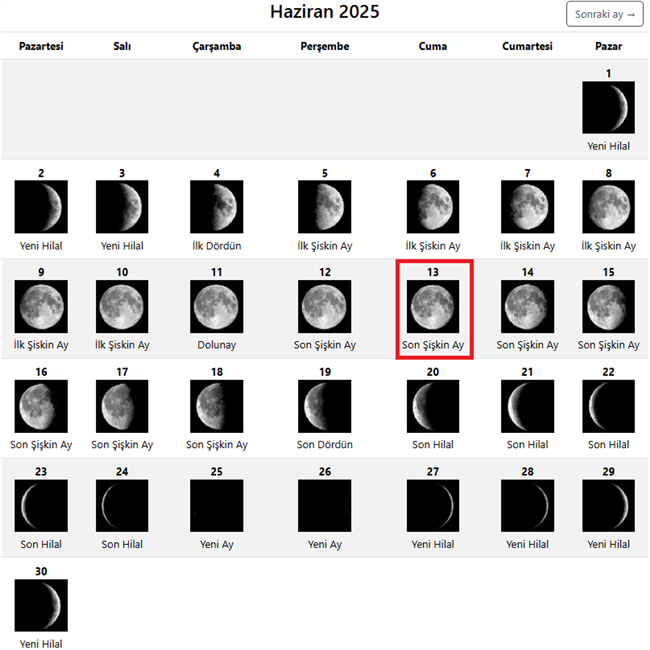
Task: Click the Yeni Ay label under June 26
Action: pyautogui.click(x=325, y=544)
